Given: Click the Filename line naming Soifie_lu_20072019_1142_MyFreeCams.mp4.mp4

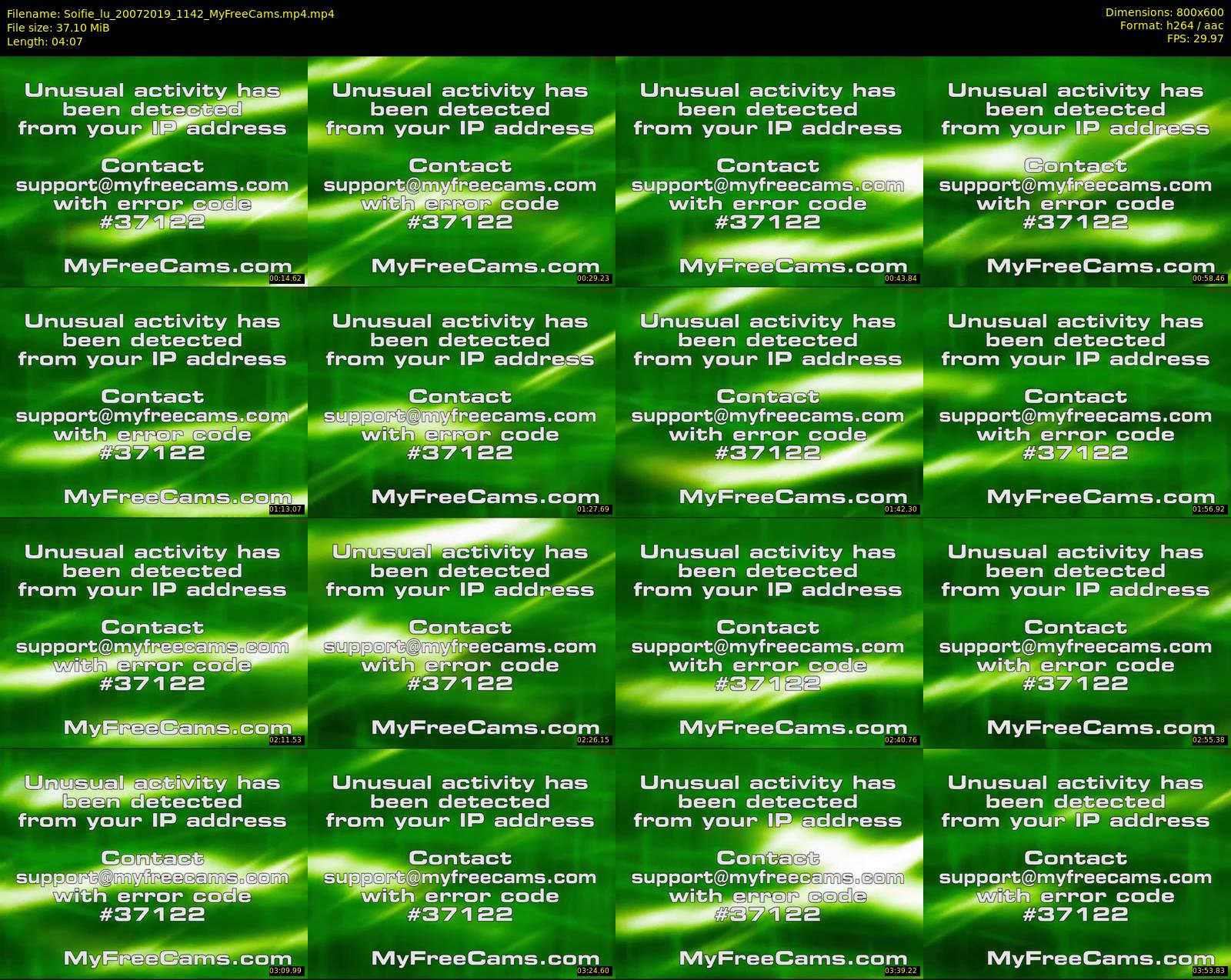Looking at the screenshot, I should [171, 13].
